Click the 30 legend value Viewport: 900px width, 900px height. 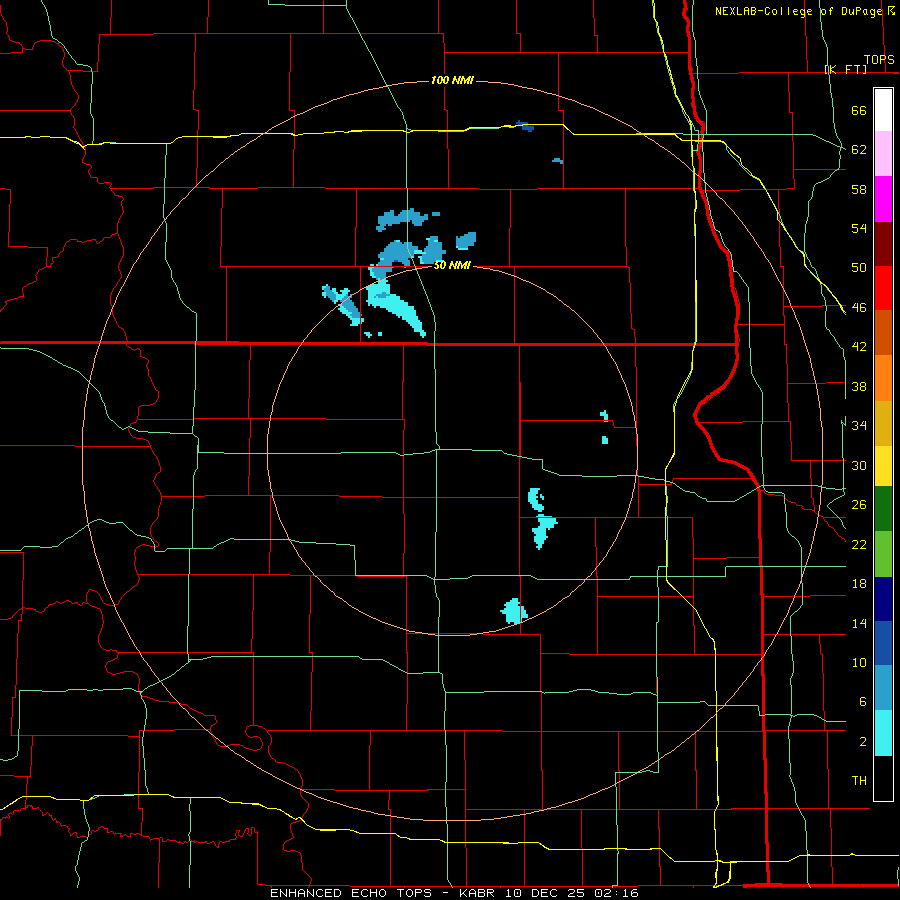pyautogui.click(x=859, y=465)
